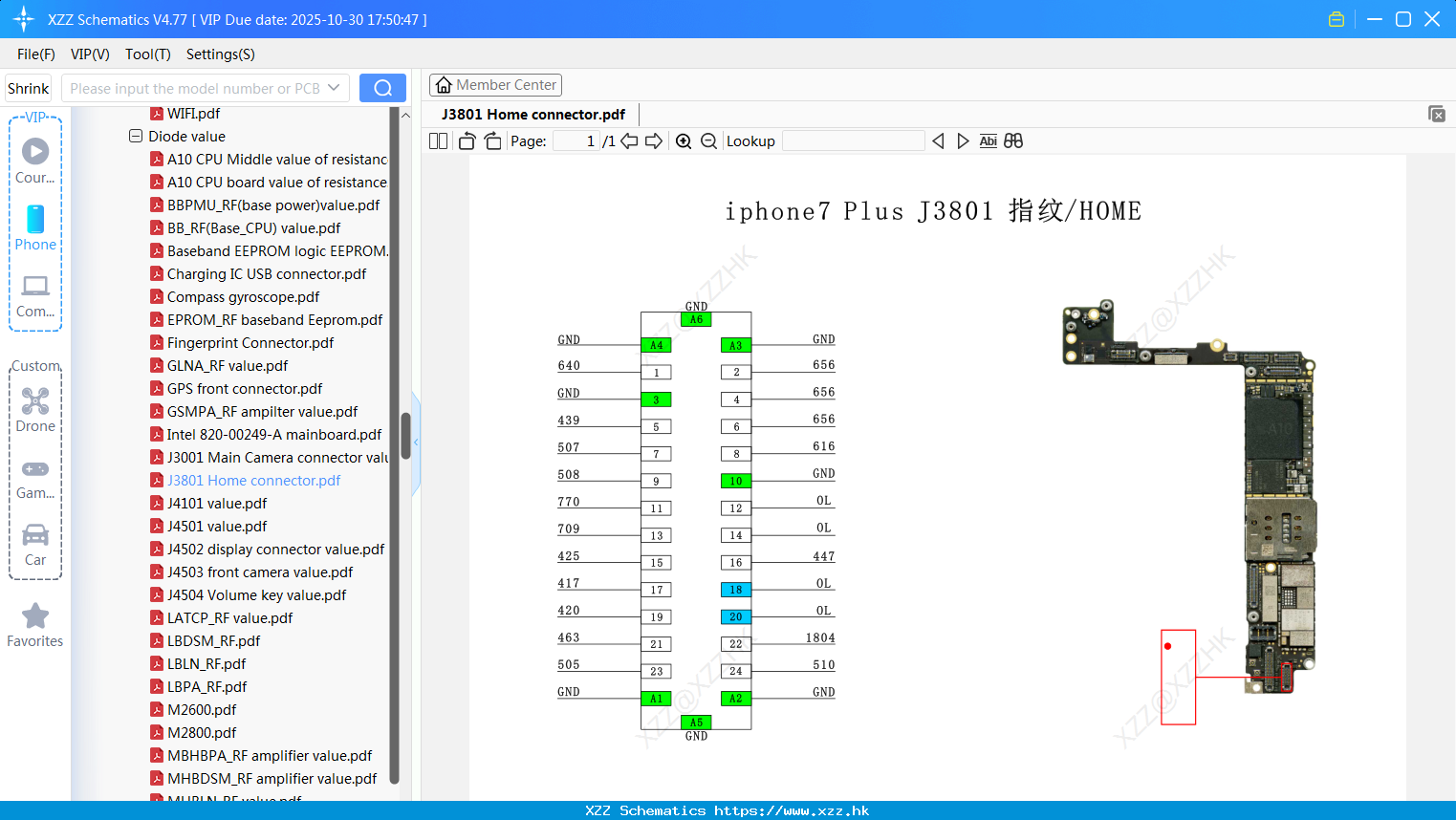Click the home icon in Member Center

[444, 85]
